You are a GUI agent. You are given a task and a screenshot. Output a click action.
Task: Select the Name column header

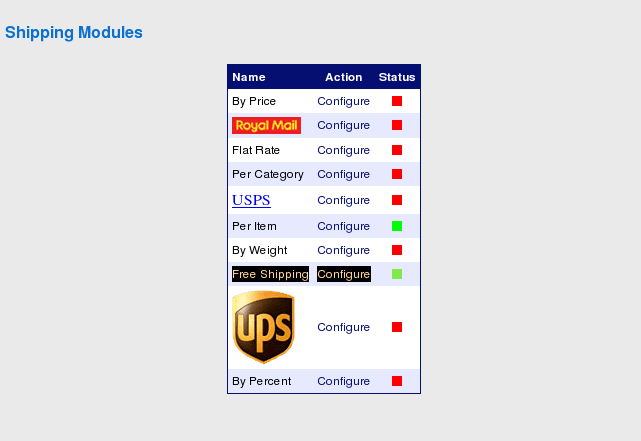[x=249, y=77]
